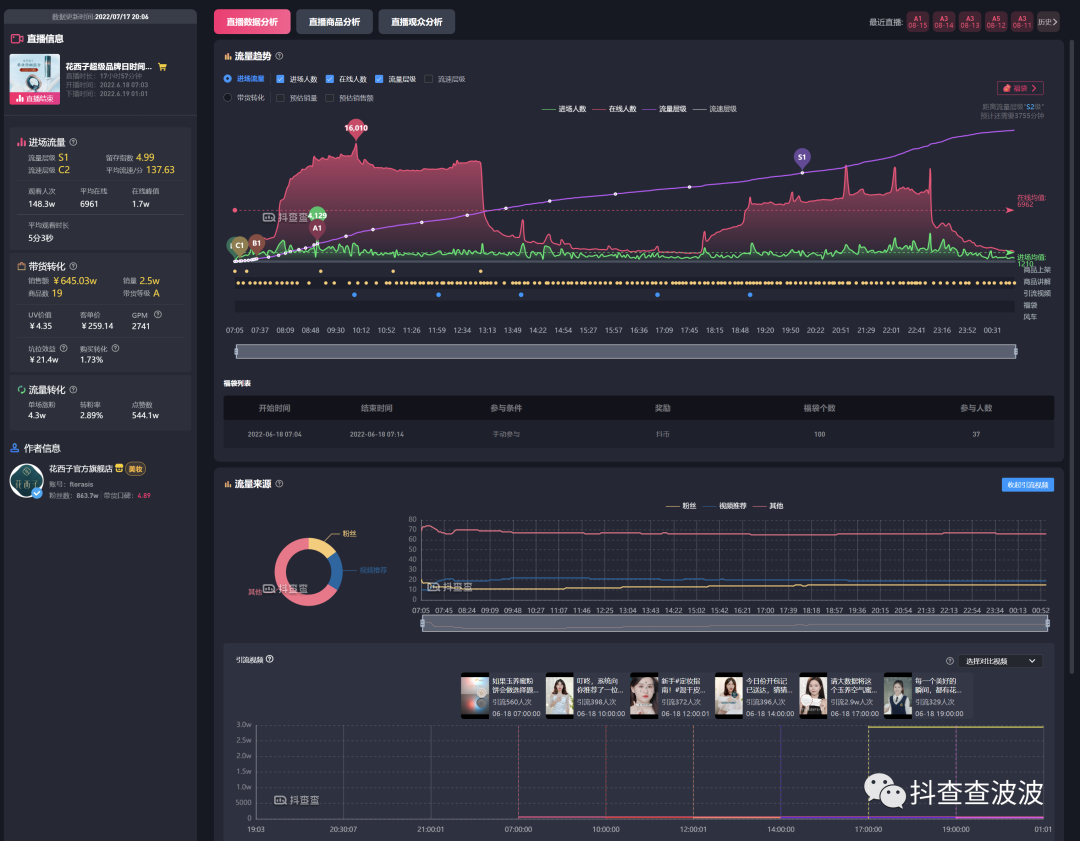This screenshot has width=1080, height=841.
Task: Select the 进场流量 radio button
Action: point(227,79)
